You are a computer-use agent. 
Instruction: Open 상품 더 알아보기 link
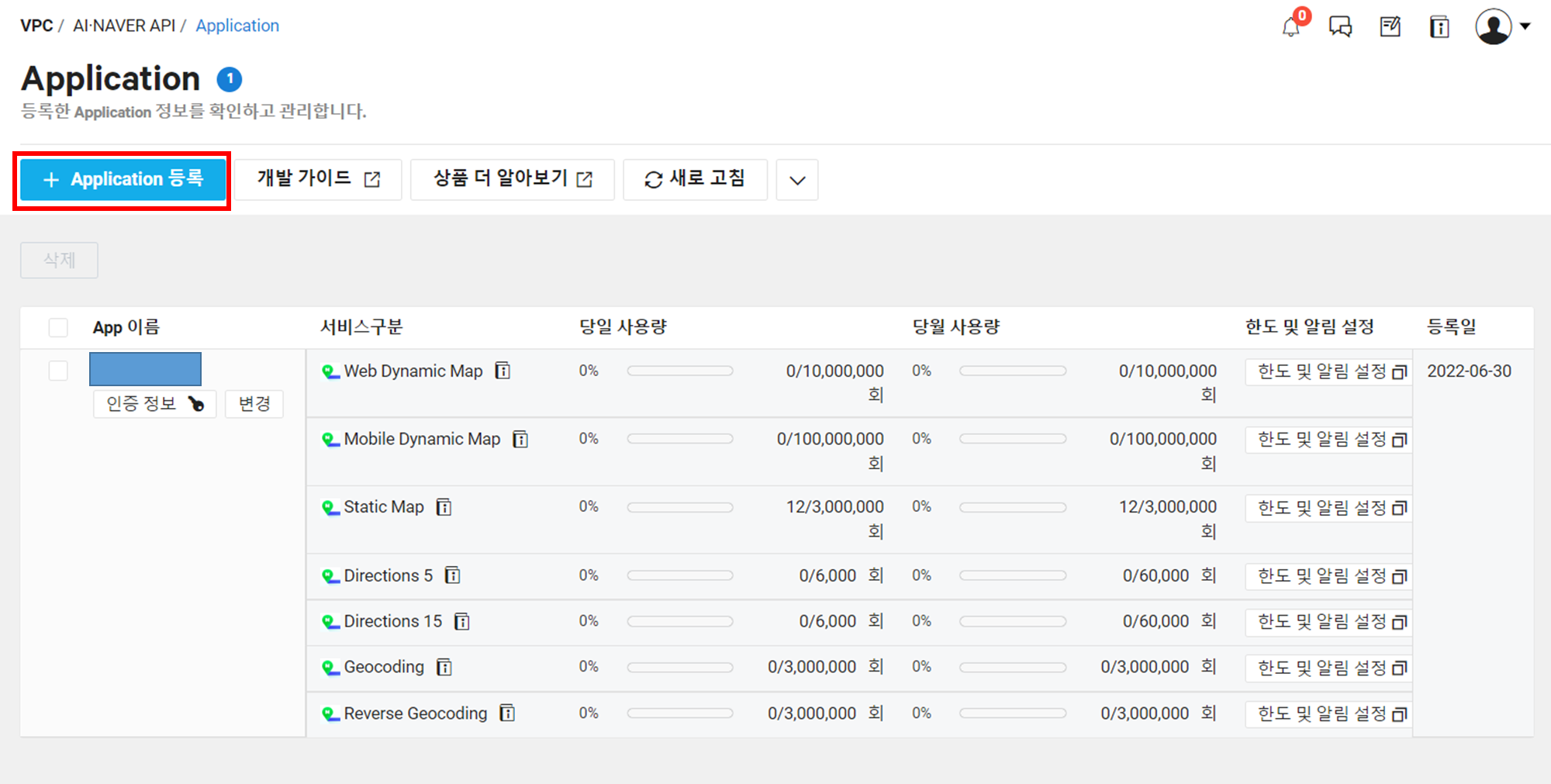(512, 179)
